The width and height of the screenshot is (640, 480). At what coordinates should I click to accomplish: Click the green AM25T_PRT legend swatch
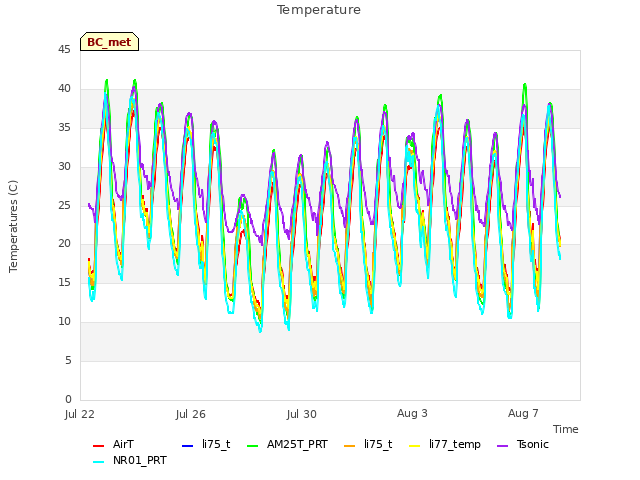coord(253,445)
